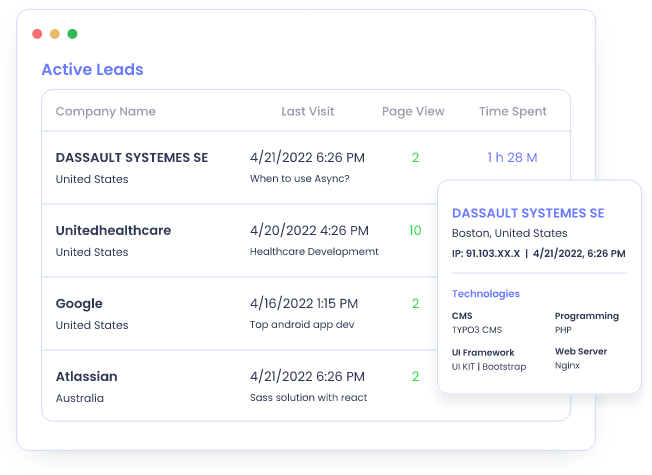The height and width of the screenshot is (475, 652).
Task: Sort by Last Visit column header
Action: [308, 111]
